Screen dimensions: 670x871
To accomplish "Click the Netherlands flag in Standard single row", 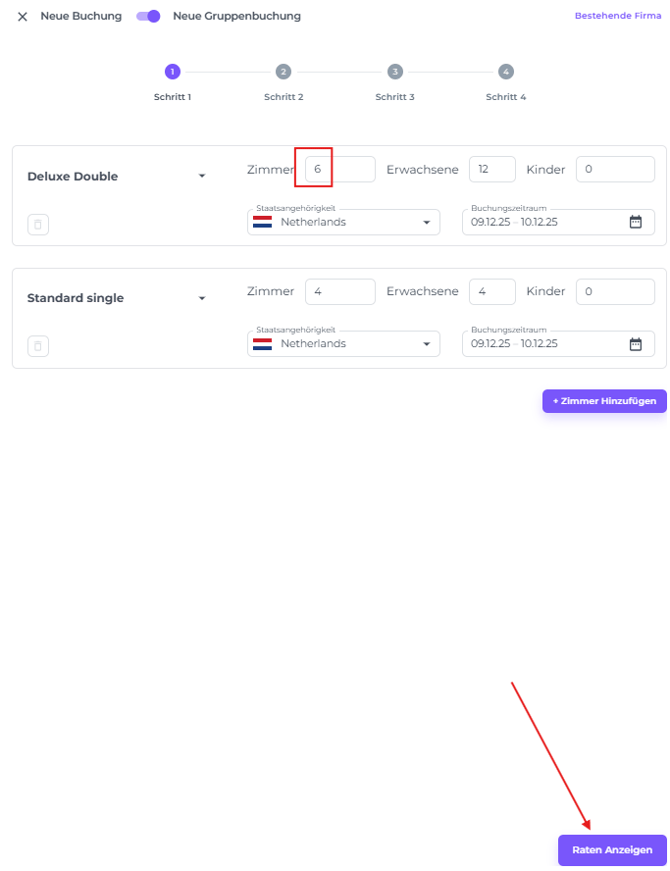I will [x=263, y=344].
